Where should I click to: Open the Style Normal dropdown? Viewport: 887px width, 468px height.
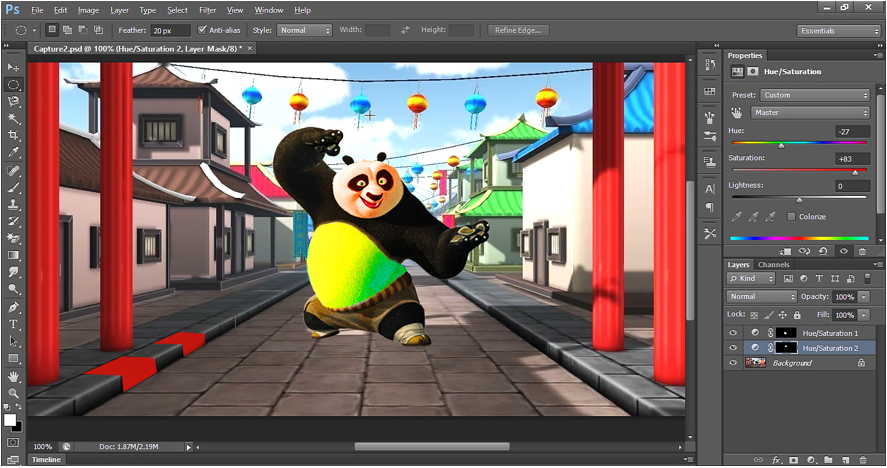(304, 31)
